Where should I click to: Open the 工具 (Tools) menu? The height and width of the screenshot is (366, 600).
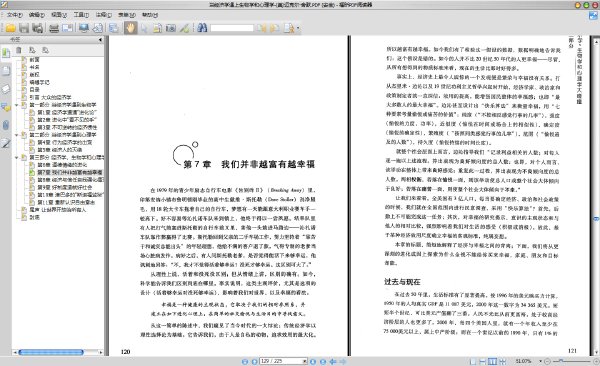click(81, 15)
